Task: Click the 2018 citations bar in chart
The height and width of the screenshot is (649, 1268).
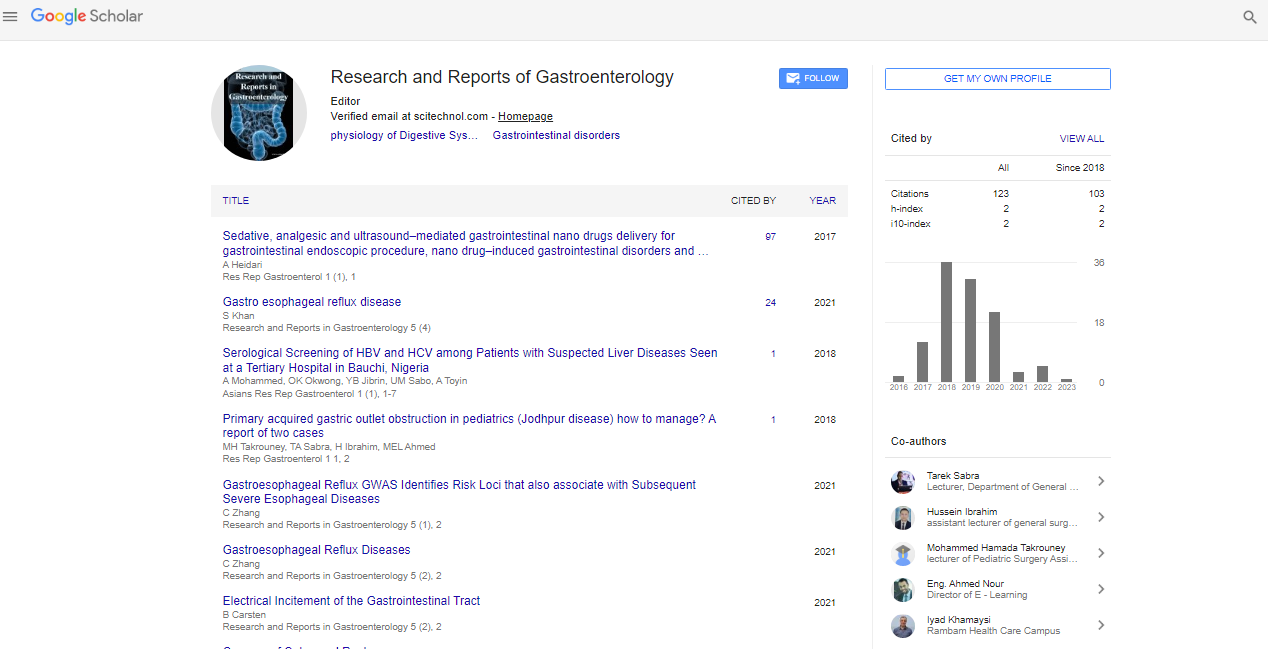Action: pos(946,323)
